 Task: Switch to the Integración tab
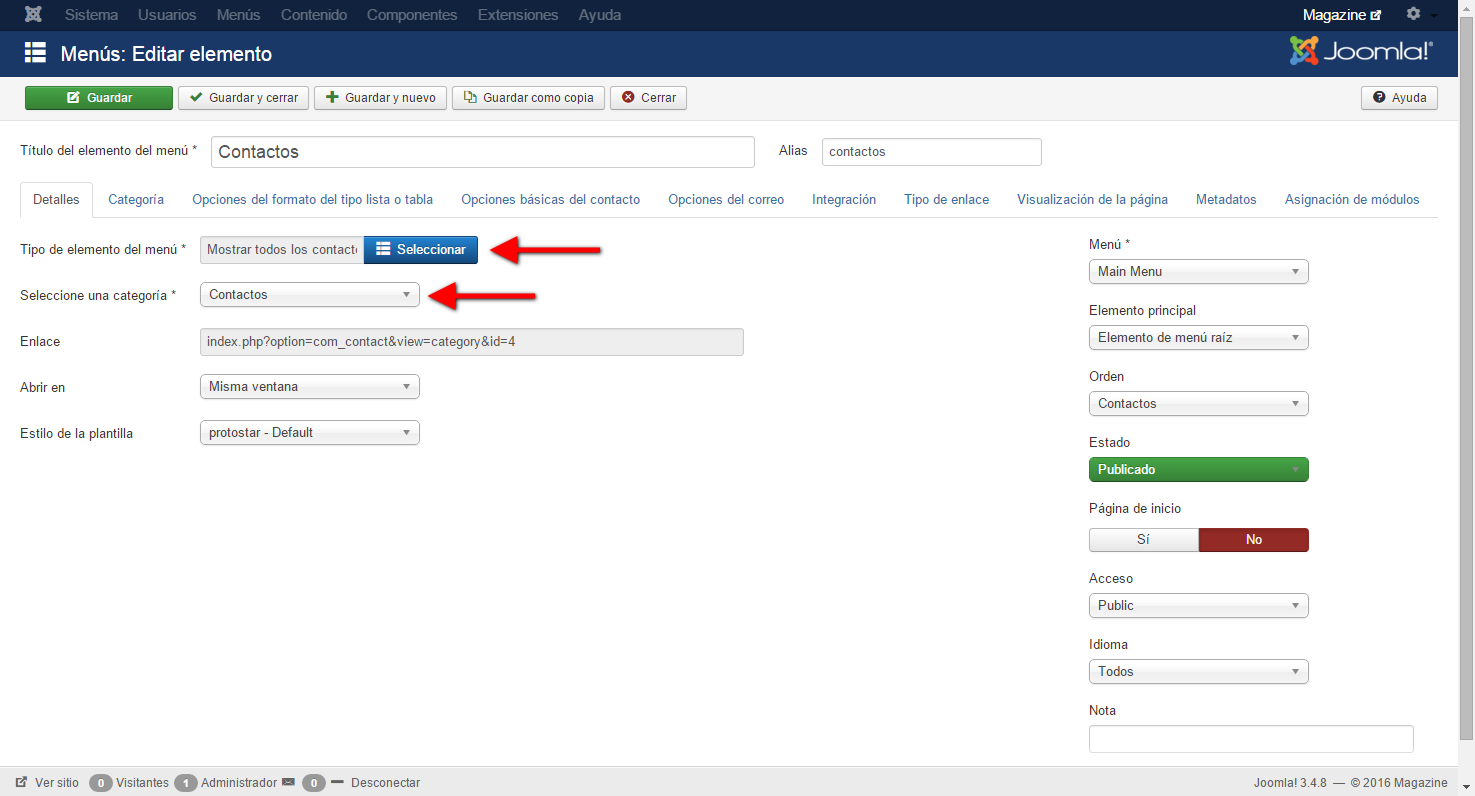point(844,199)
